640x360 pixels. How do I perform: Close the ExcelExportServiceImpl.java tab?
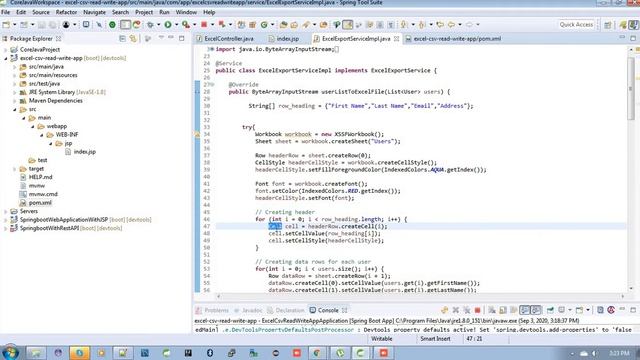pos(397,39)
